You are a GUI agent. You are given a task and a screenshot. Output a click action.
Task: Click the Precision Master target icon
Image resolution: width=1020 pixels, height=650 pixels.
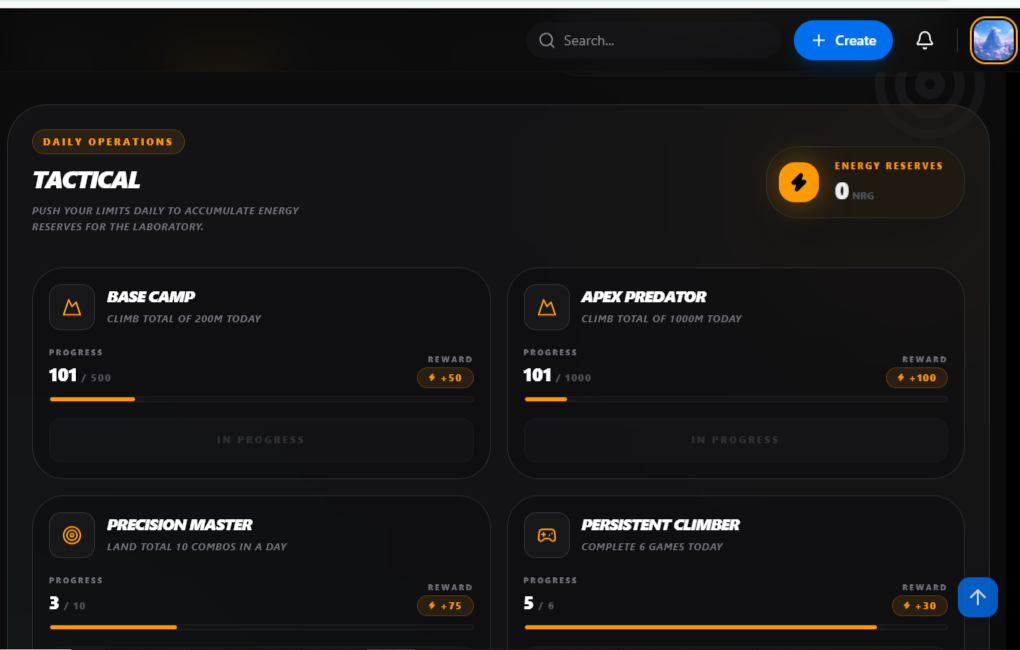[72, 535]
